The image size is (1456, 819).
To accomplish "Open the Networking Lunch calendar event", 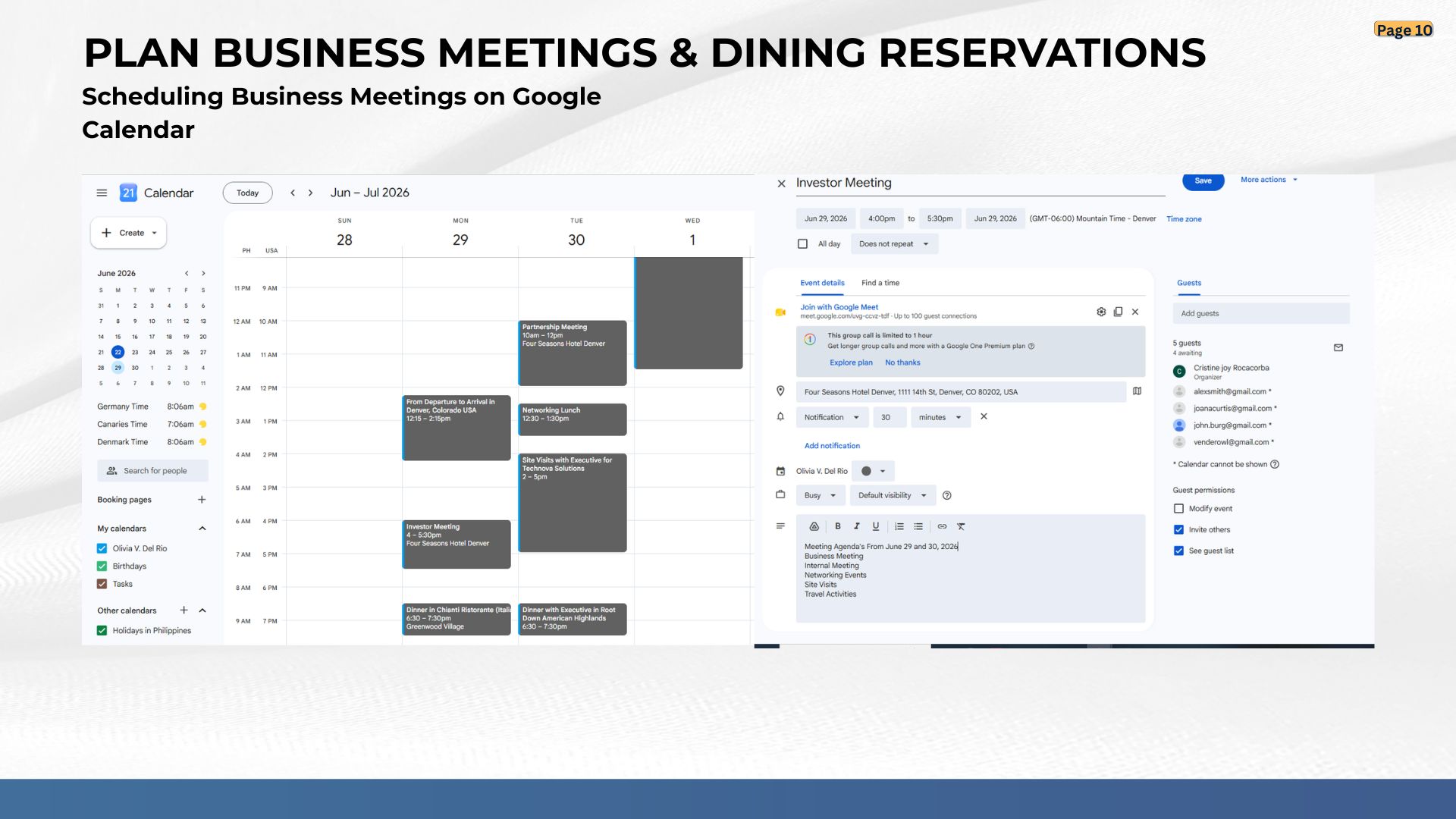I will (573, 419).
